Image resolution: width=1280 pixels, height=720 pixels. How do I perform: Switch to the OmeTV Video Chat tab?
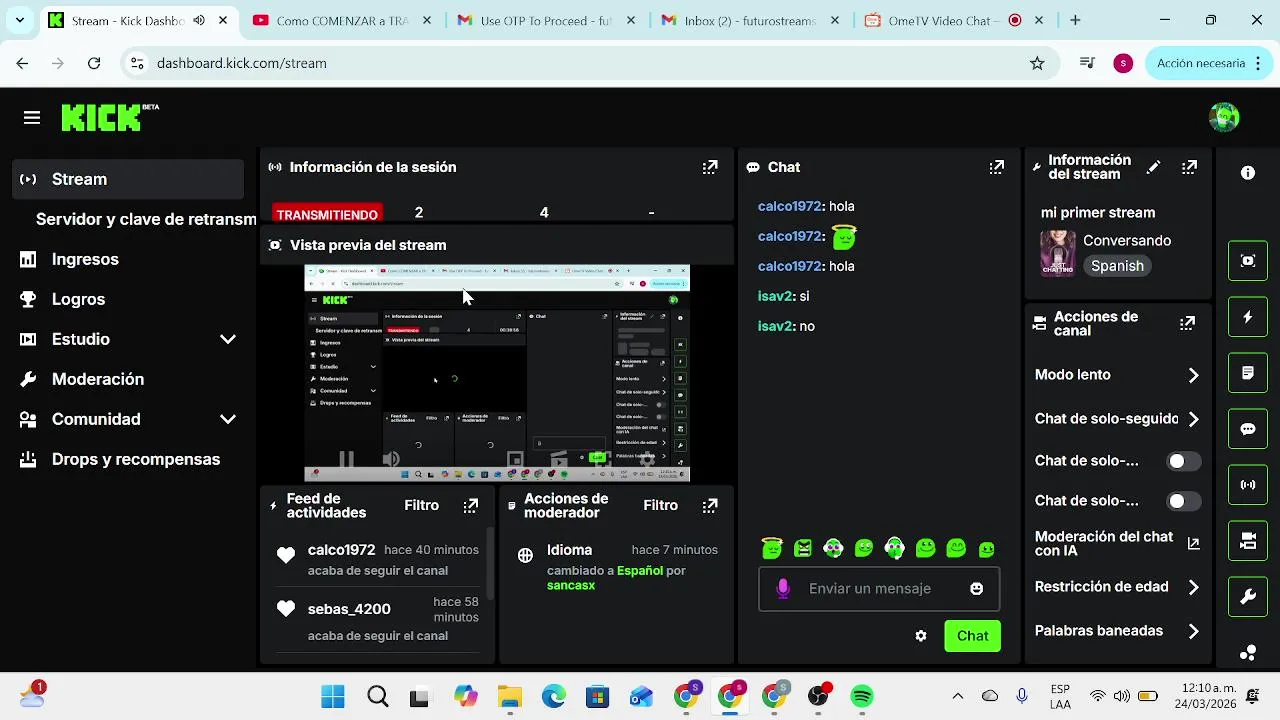click(952, 20)
